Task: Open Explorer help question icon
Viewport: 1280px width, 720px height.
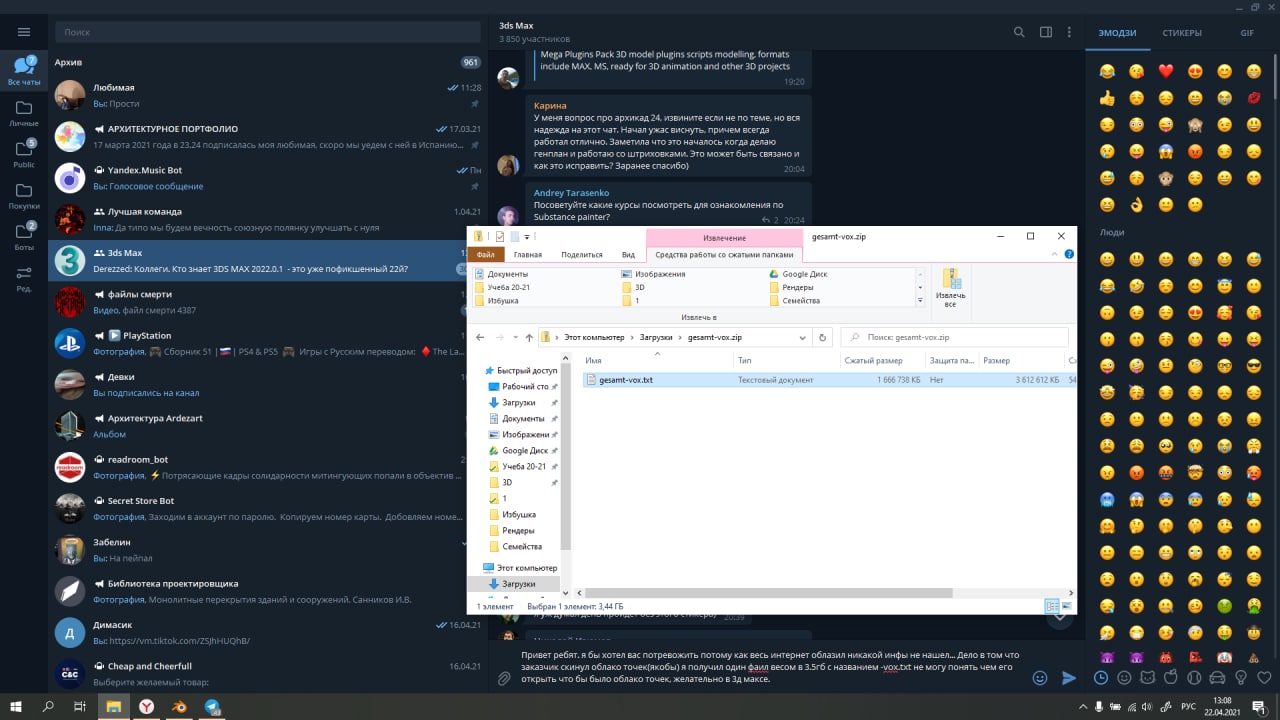Action: tap(1070, 255)
